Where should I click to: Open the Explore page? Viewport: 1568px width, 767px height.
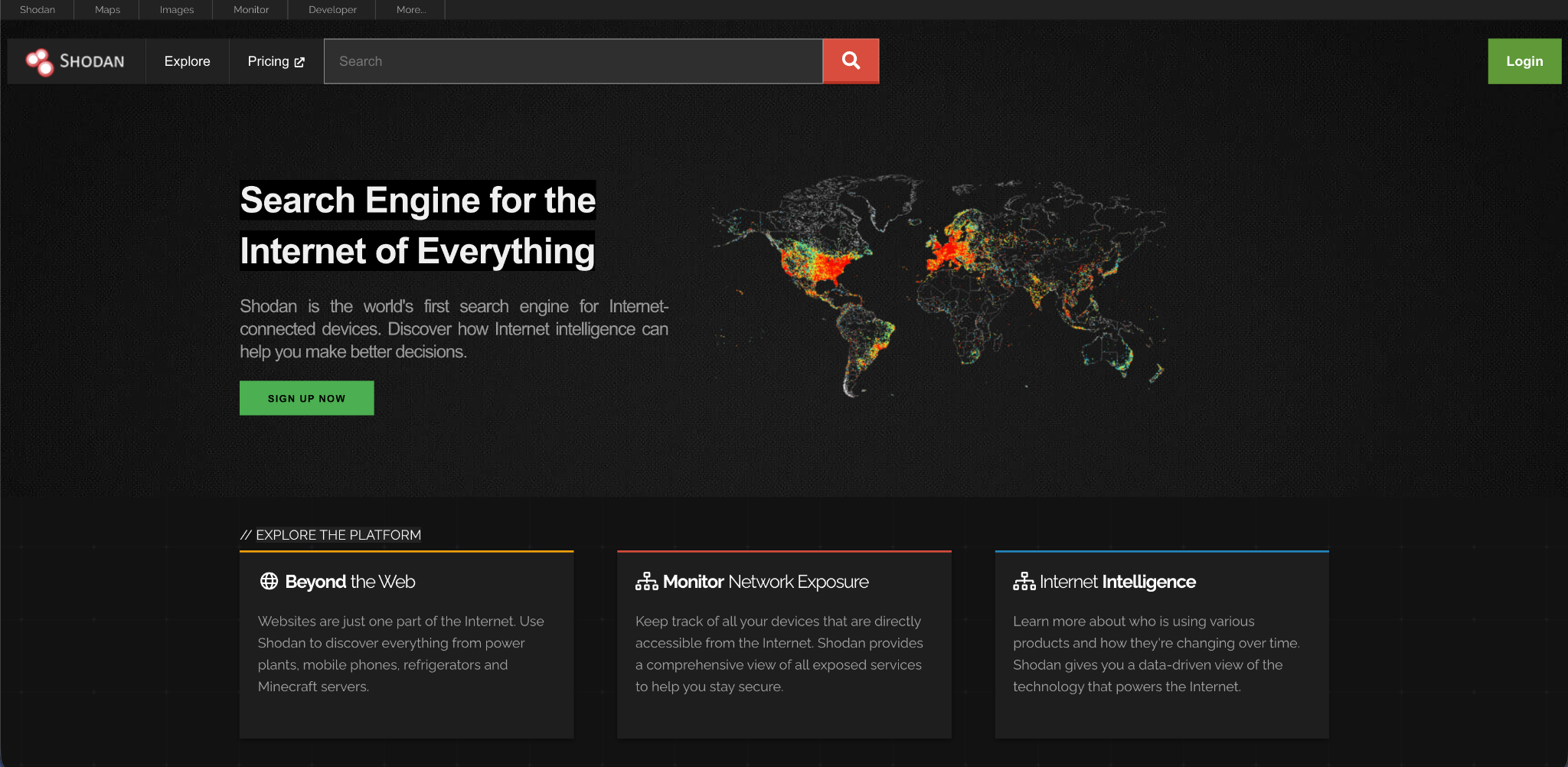[187, 61]
